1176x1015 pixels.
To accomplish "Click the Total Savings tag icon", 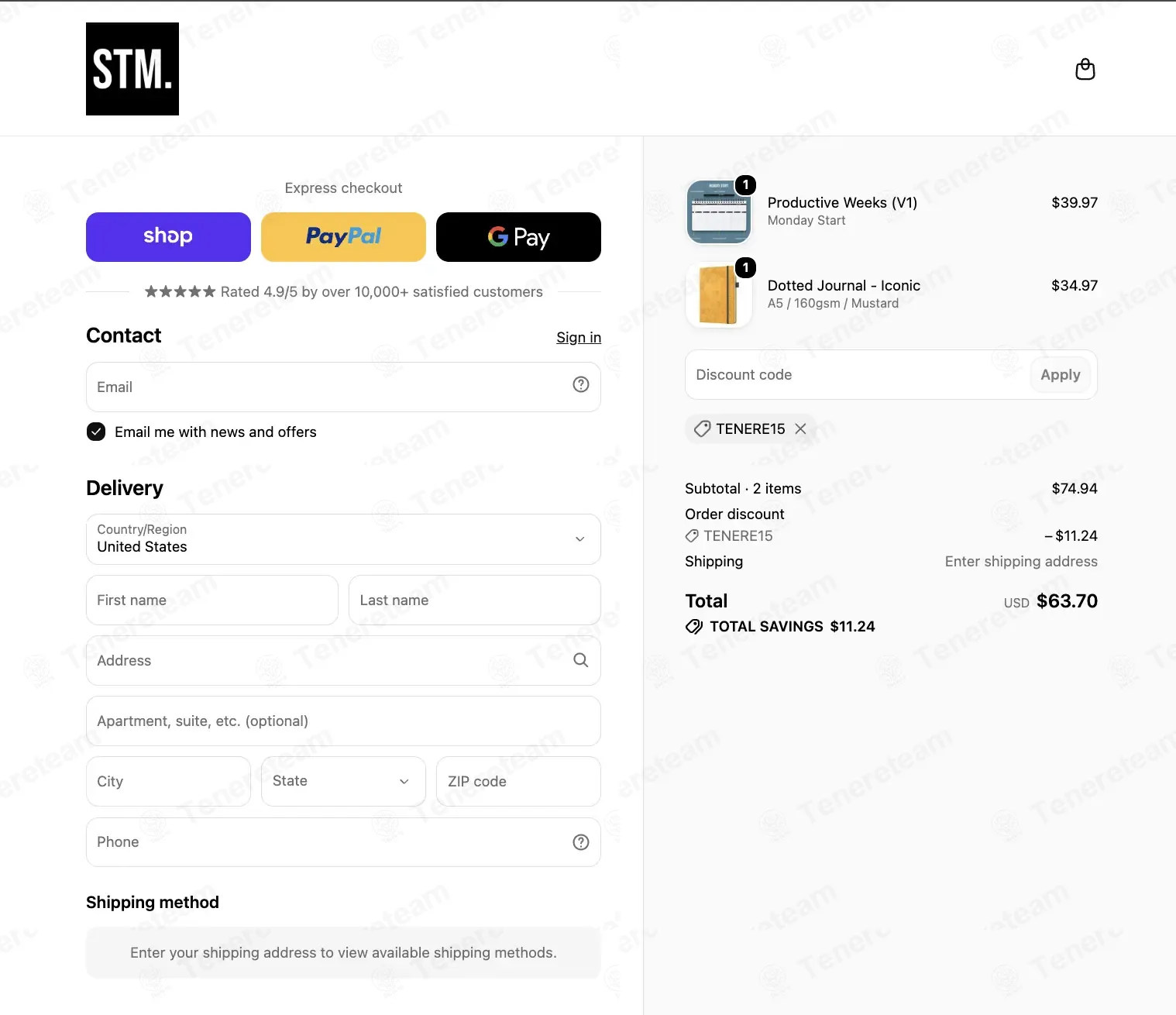I will coord(694,626).
